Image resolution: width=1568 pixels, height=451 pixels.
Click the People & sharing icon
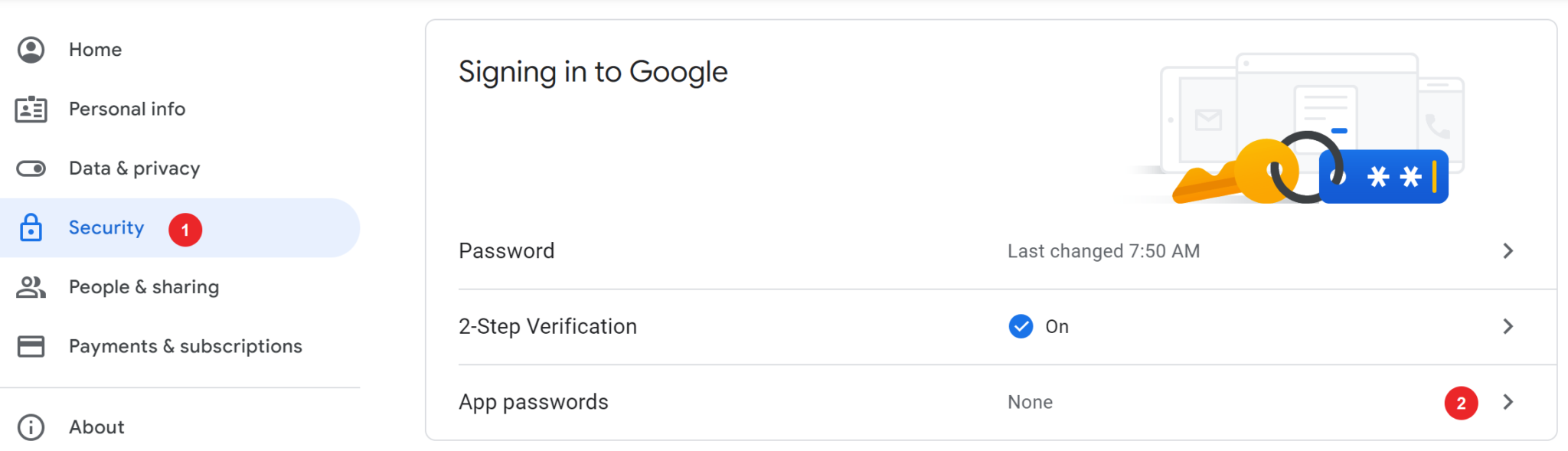(31, 287)
